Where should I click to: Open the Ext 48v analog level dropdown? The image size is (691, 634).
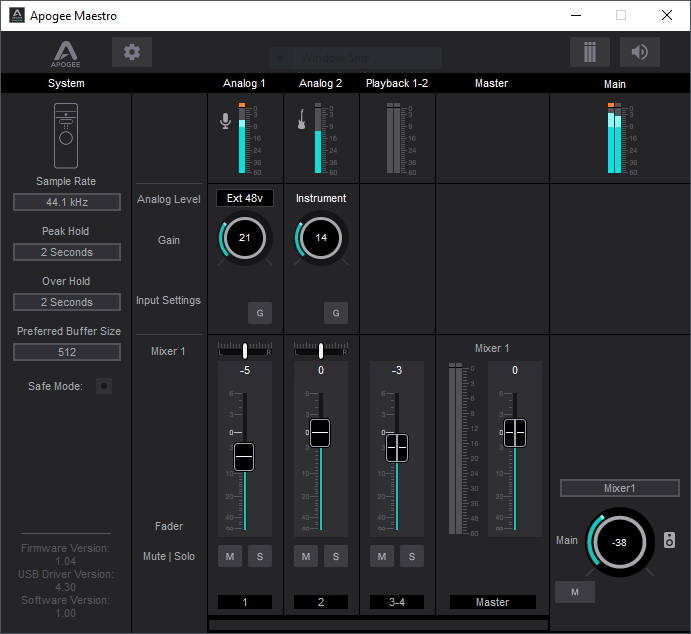tap(244, 198)
